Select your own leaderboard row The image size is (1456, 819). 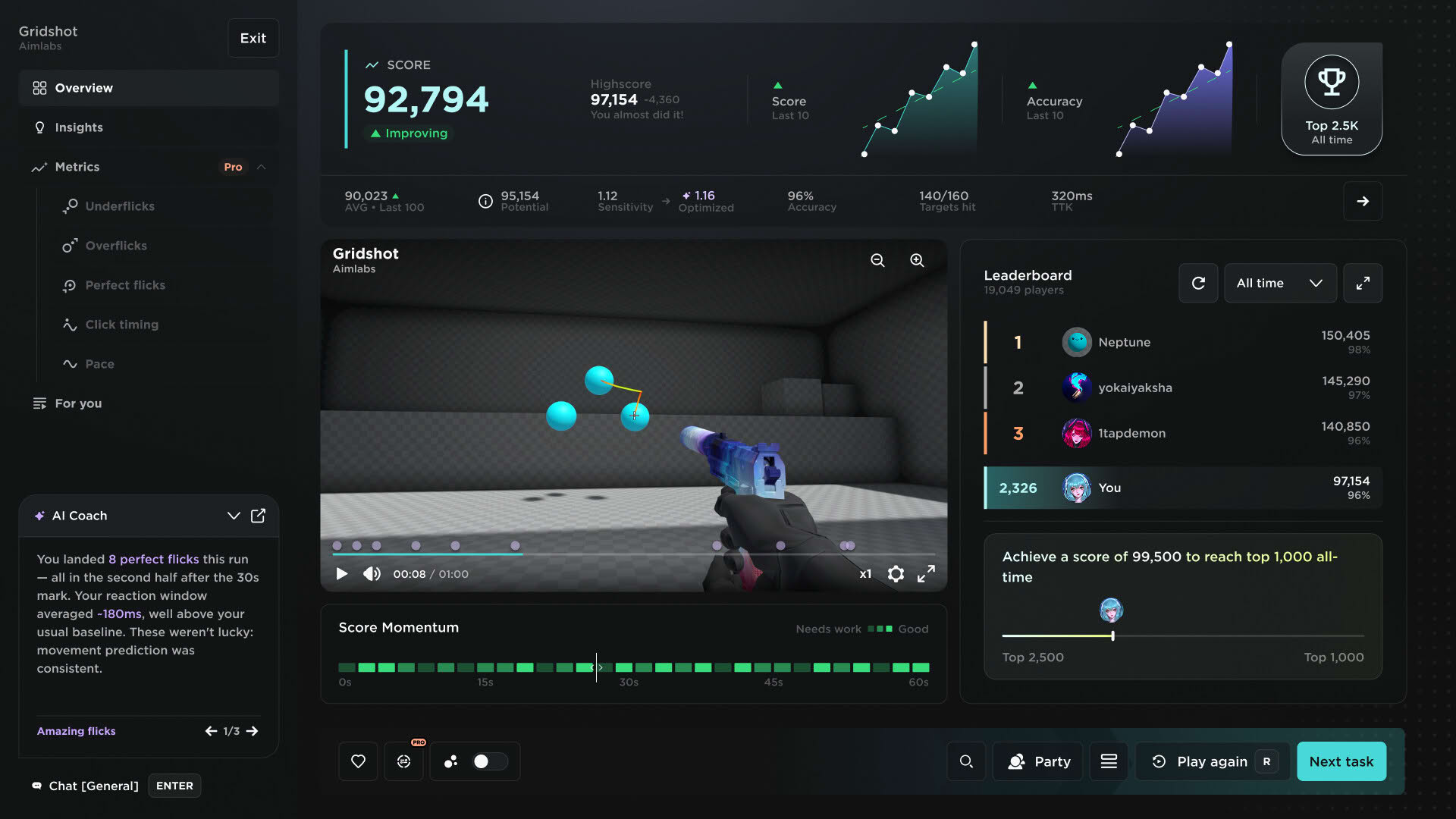1183,488
